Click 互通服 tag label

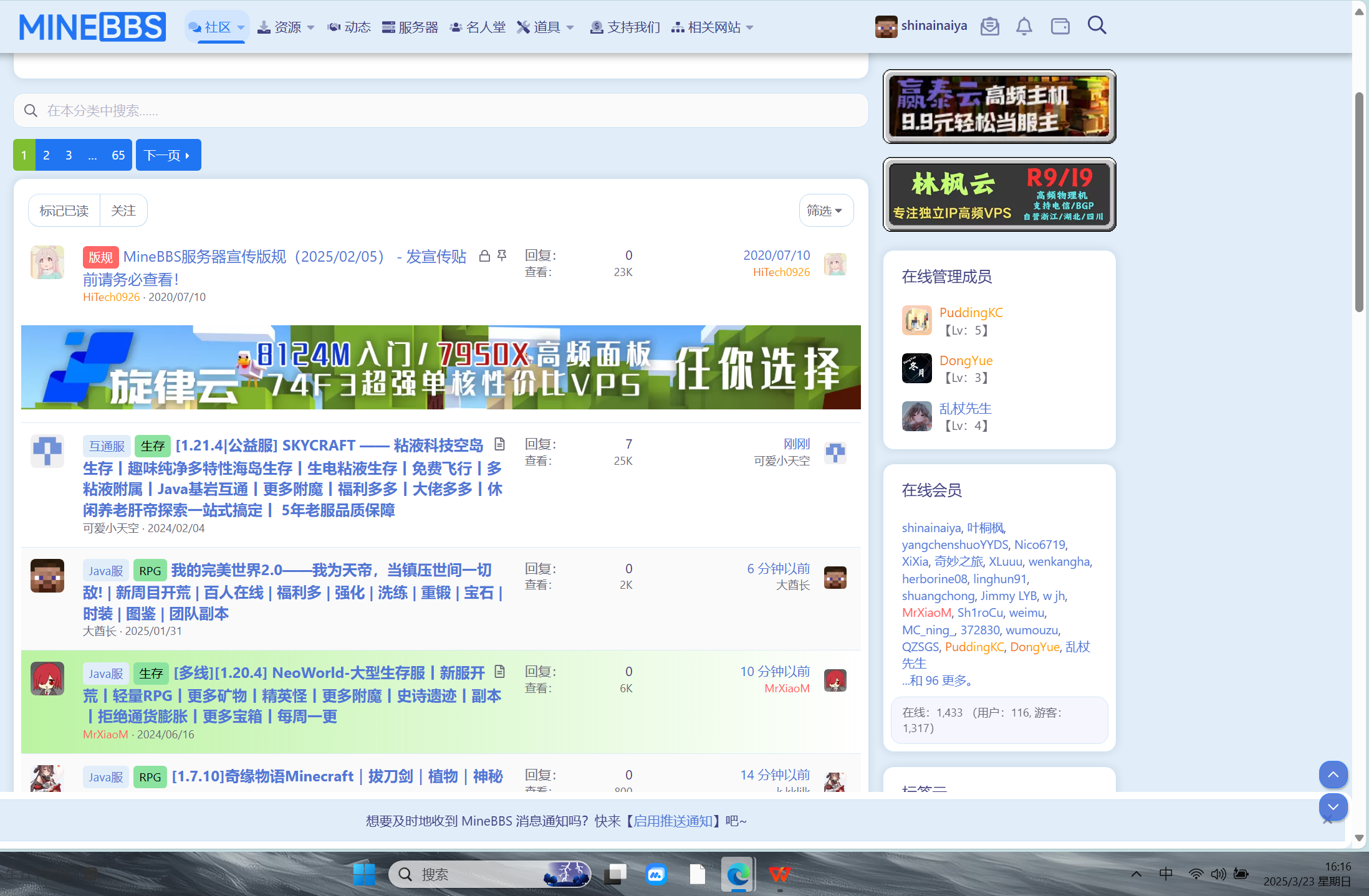(107, 446)
